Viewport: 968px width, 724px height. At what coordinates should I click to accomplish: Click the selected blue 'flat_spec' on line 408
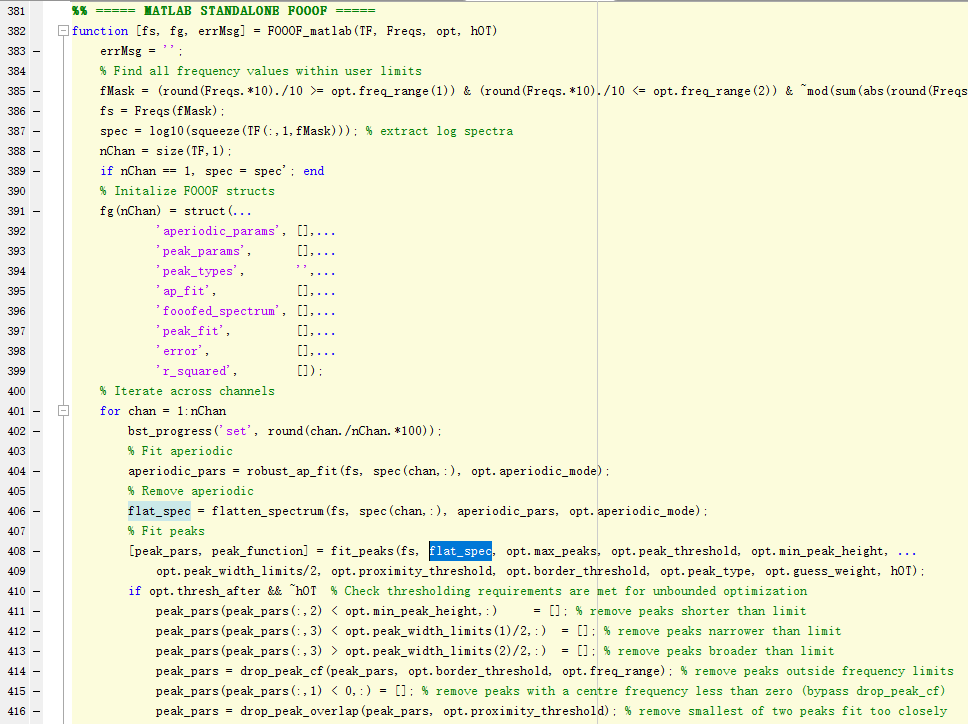461,551
